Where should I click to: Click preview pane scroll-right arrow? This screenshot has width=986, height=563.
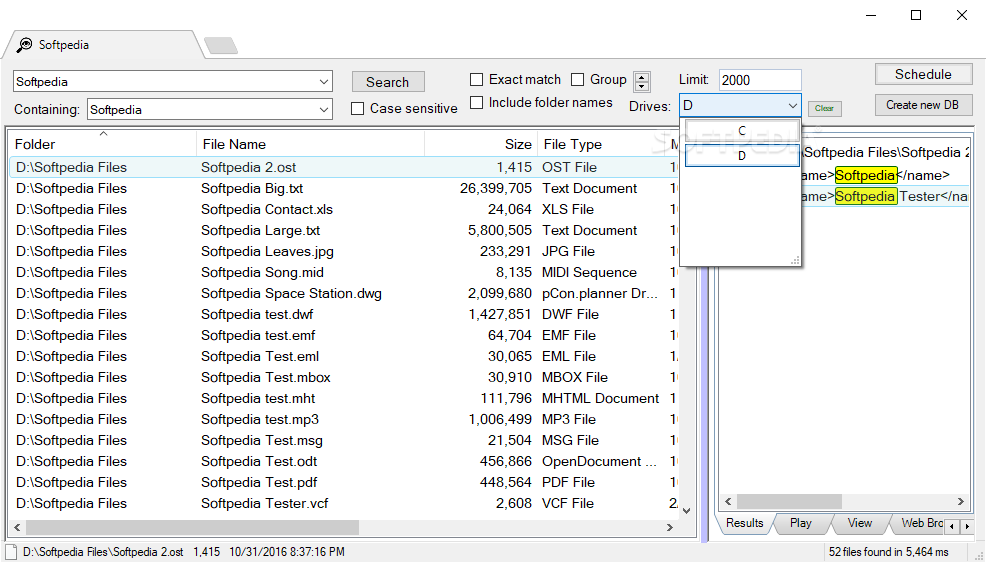[x=961, y=501]
